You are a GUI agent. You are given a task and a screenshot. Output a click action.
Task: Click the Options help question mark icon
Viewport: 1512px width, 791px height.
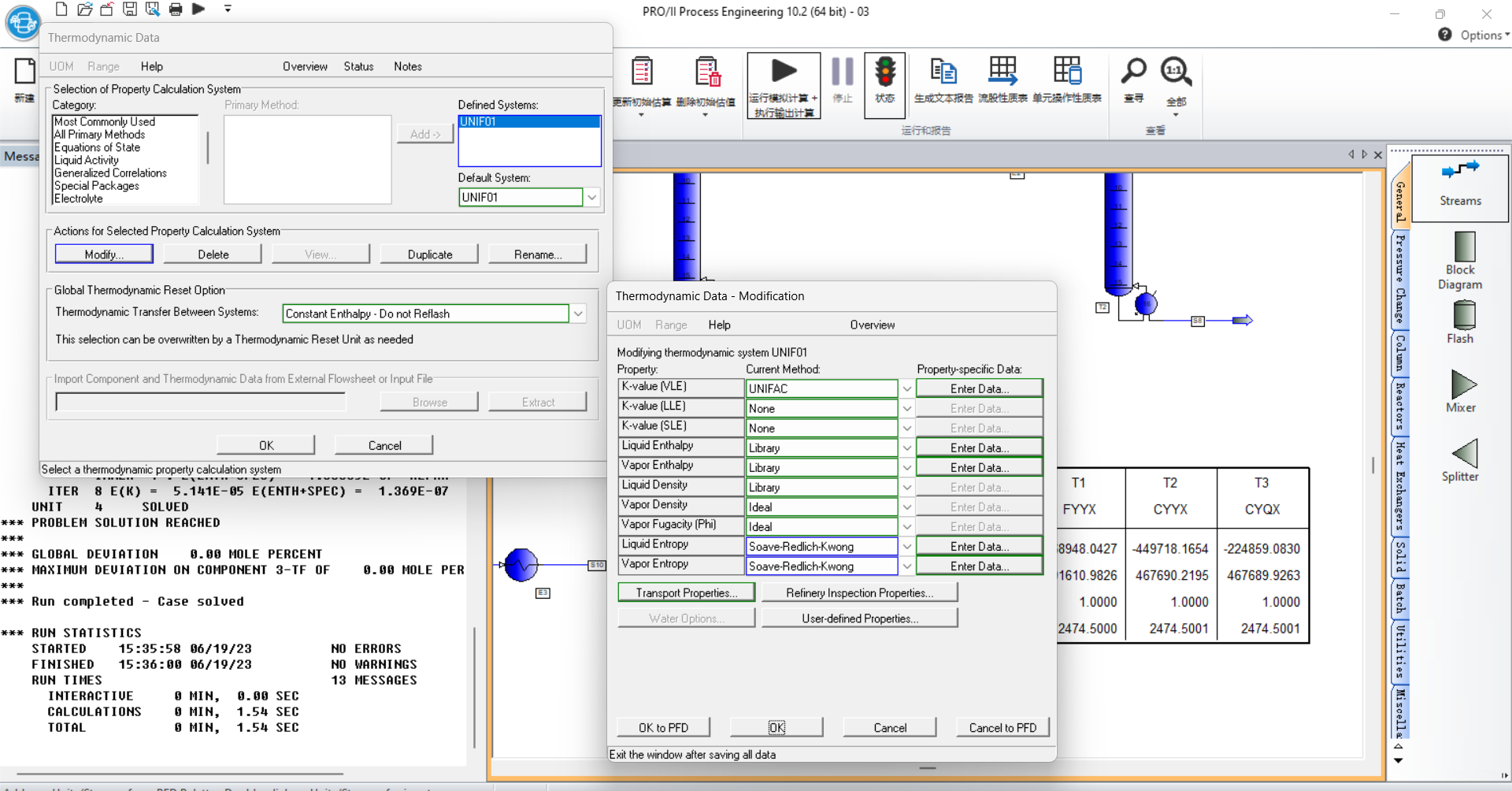point(1444,35)
